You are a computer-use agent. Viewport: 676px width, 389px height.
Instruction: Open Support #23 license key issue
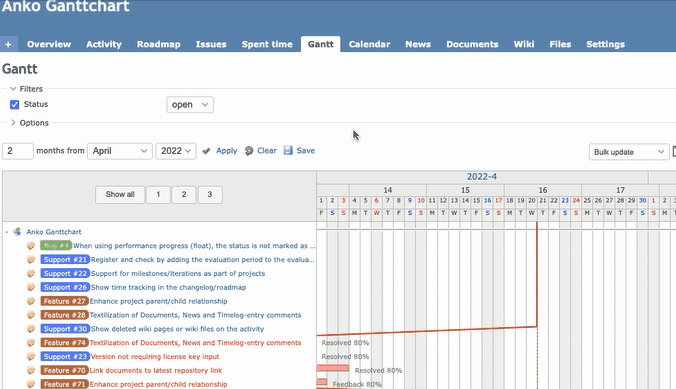tap(155, 357)
